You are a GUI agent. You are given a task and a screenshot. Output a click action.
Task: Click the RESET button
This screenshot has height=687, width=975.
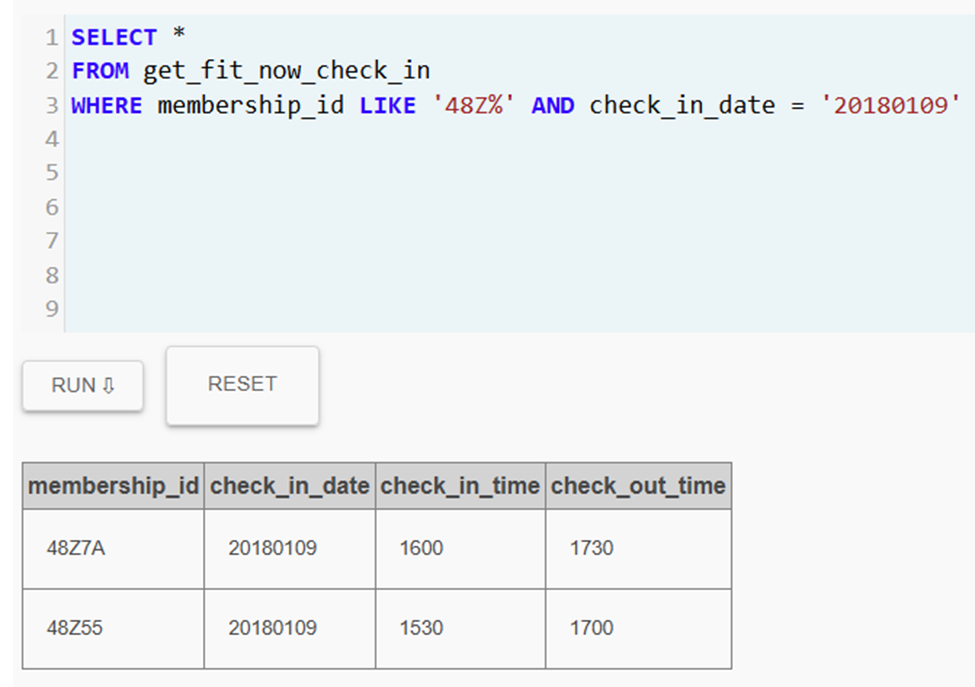[243, 385]
